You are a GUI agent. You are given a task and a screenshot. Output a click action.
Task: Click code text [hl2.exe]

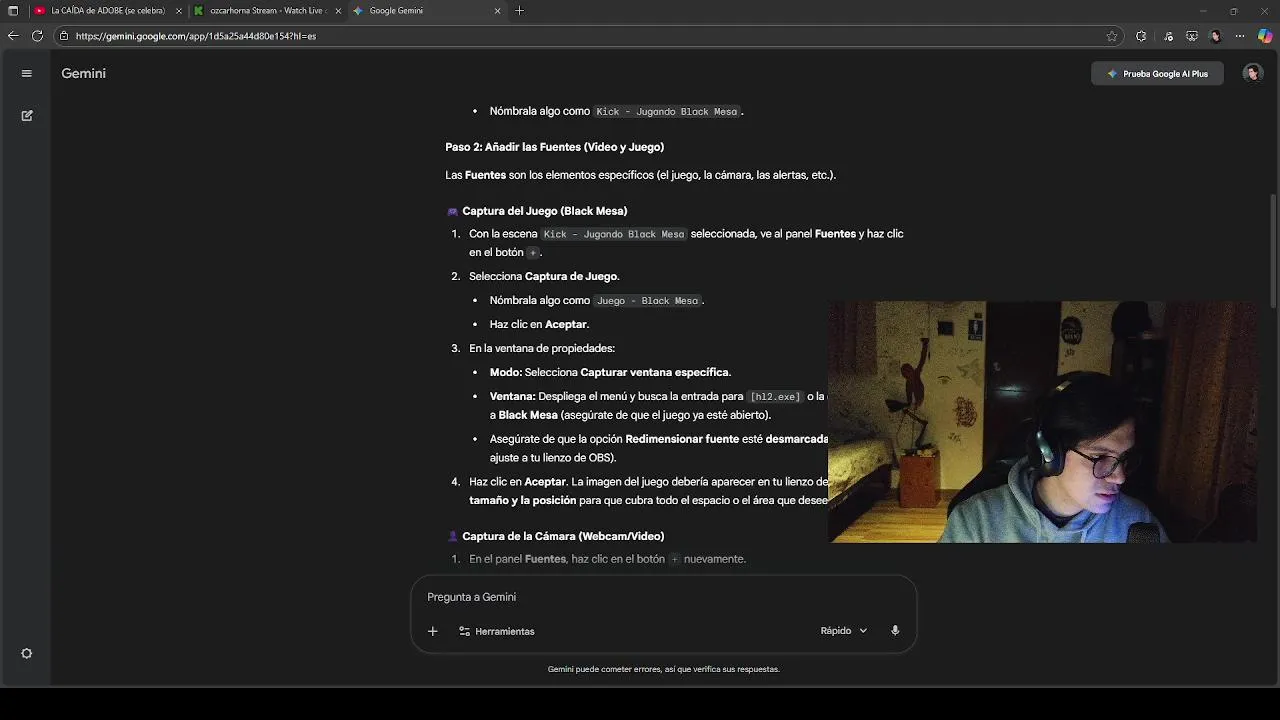pyautogui.click(x=775, y=397)
